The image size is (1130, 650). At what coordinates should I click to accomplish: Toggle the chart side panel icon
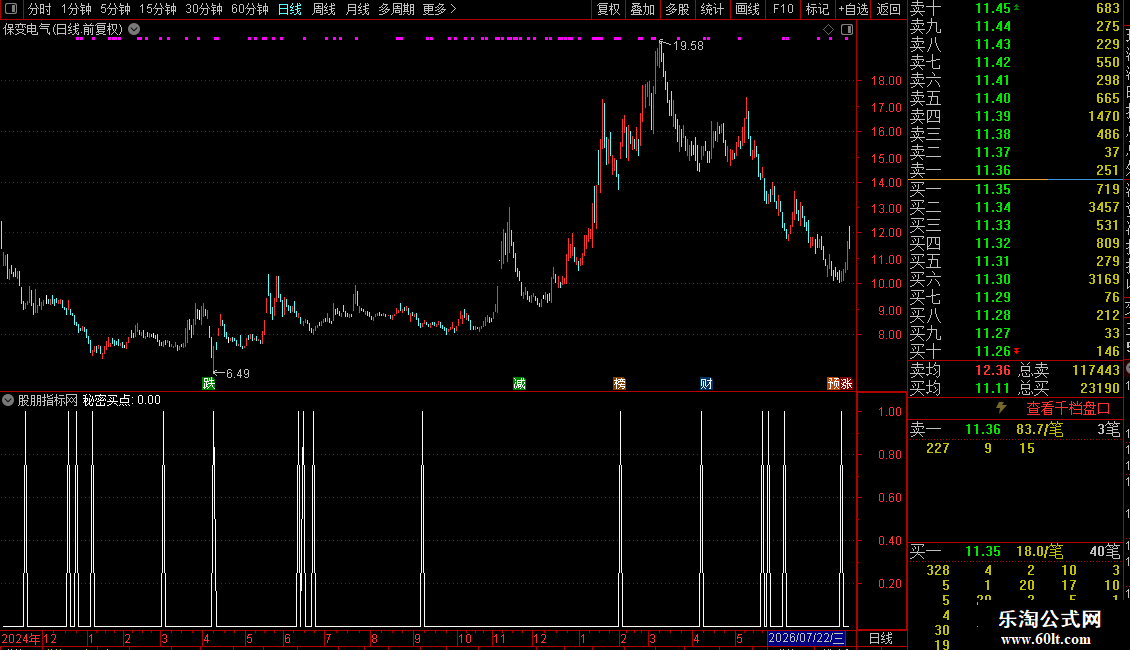(847, 30)
